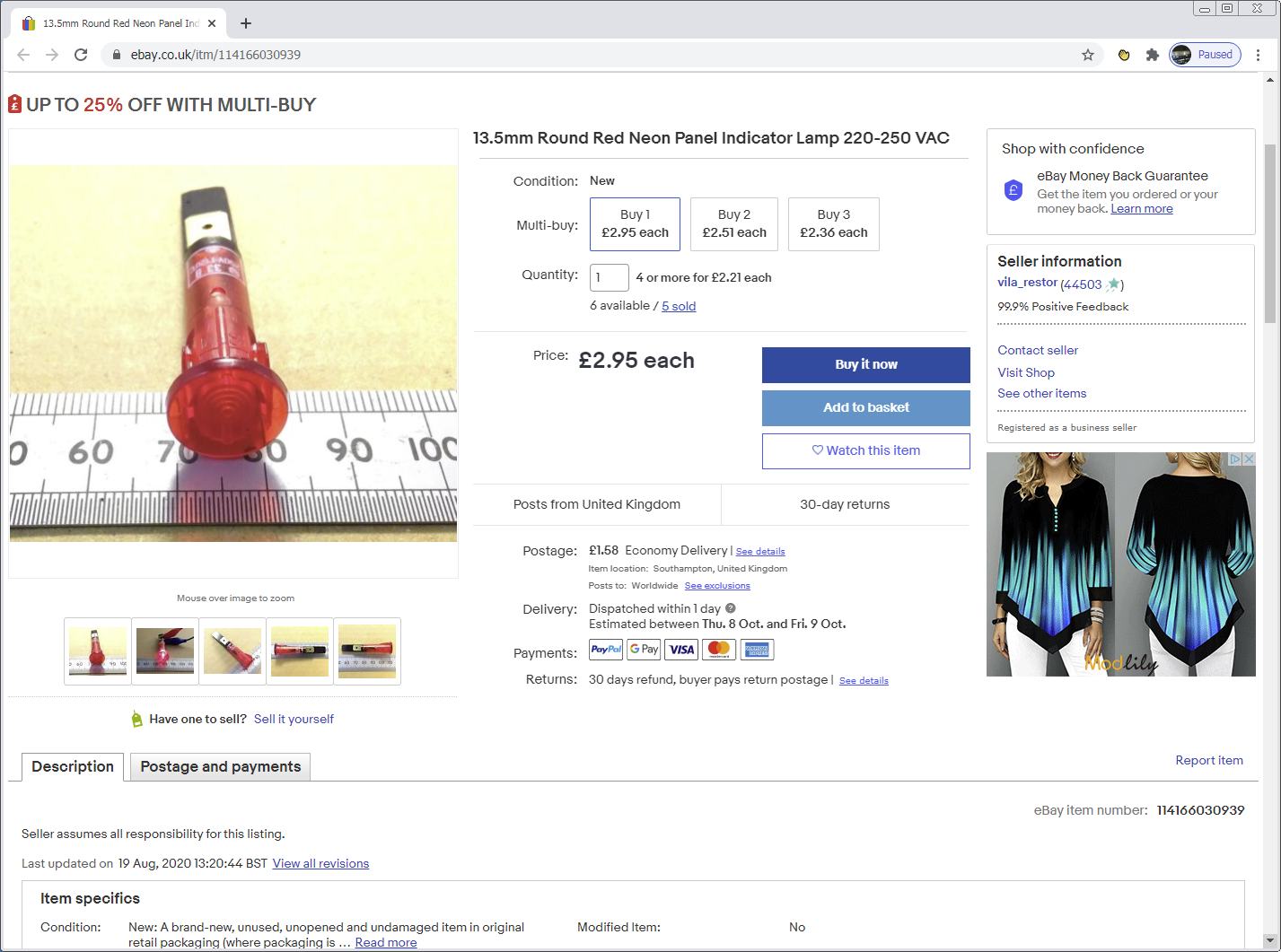Select the Buy 2 at £2.51 each option

[733, 224]
